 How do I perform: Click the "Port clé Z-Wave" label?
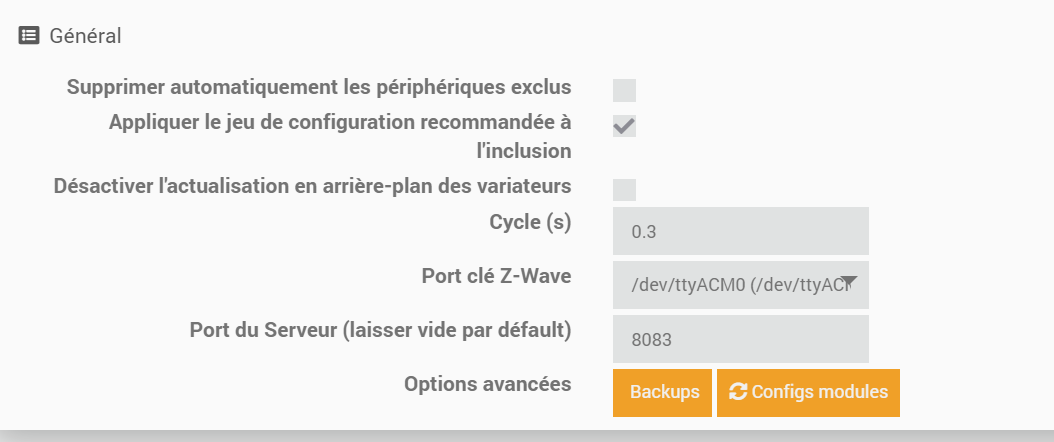[x=496, y=276]
